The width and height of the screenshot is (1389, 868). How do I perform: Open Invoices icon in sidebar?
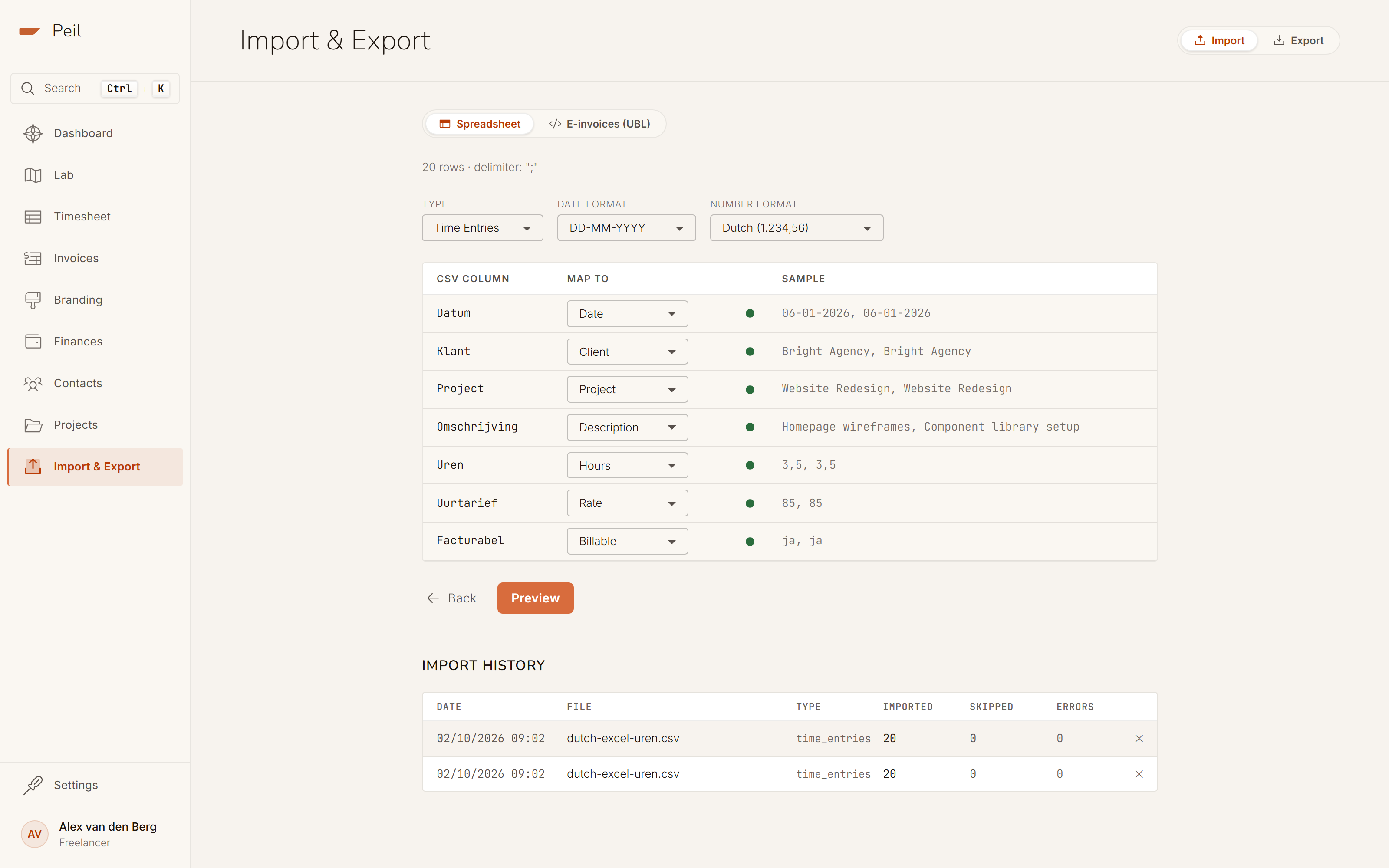click(x=33, y=258)
